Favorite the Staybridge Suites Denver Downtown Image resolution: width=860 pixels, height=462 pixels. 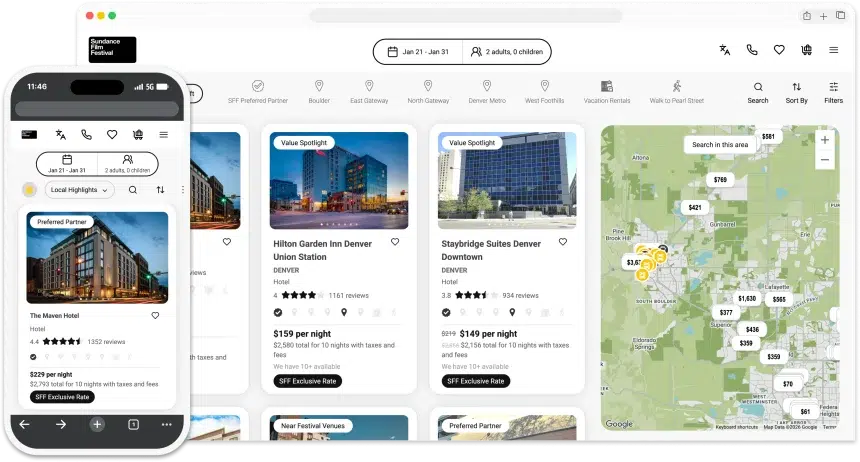(x=563, y=241)
